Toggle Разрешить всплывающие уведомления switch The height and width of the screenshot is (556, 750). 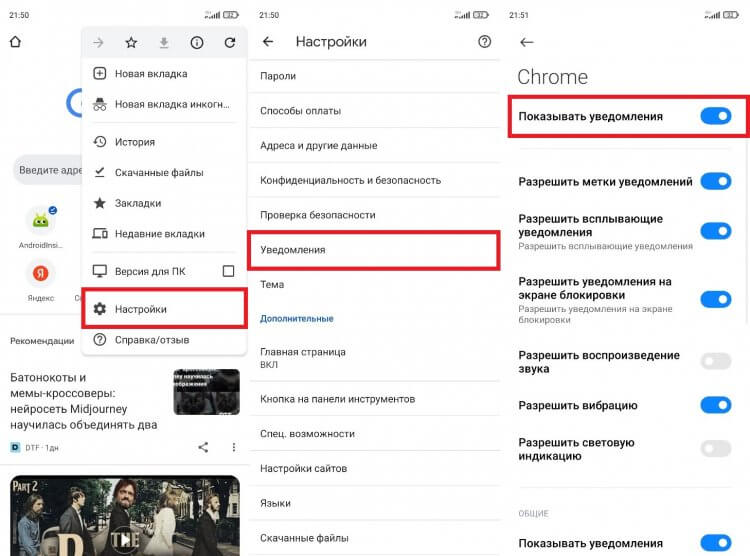[716, 231]
